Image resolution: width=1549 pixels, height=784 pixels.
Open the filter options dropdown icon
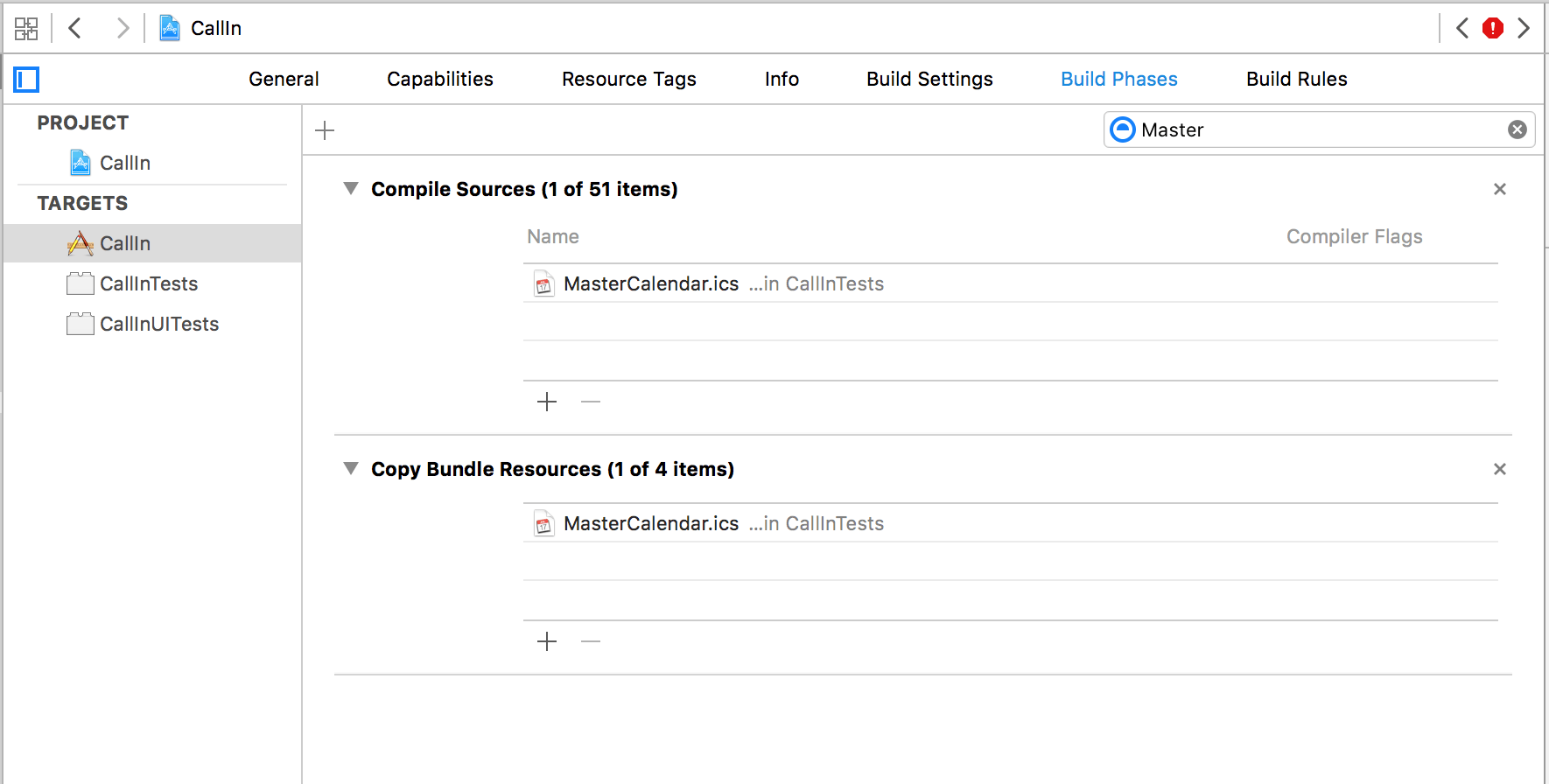(1122, 130)
